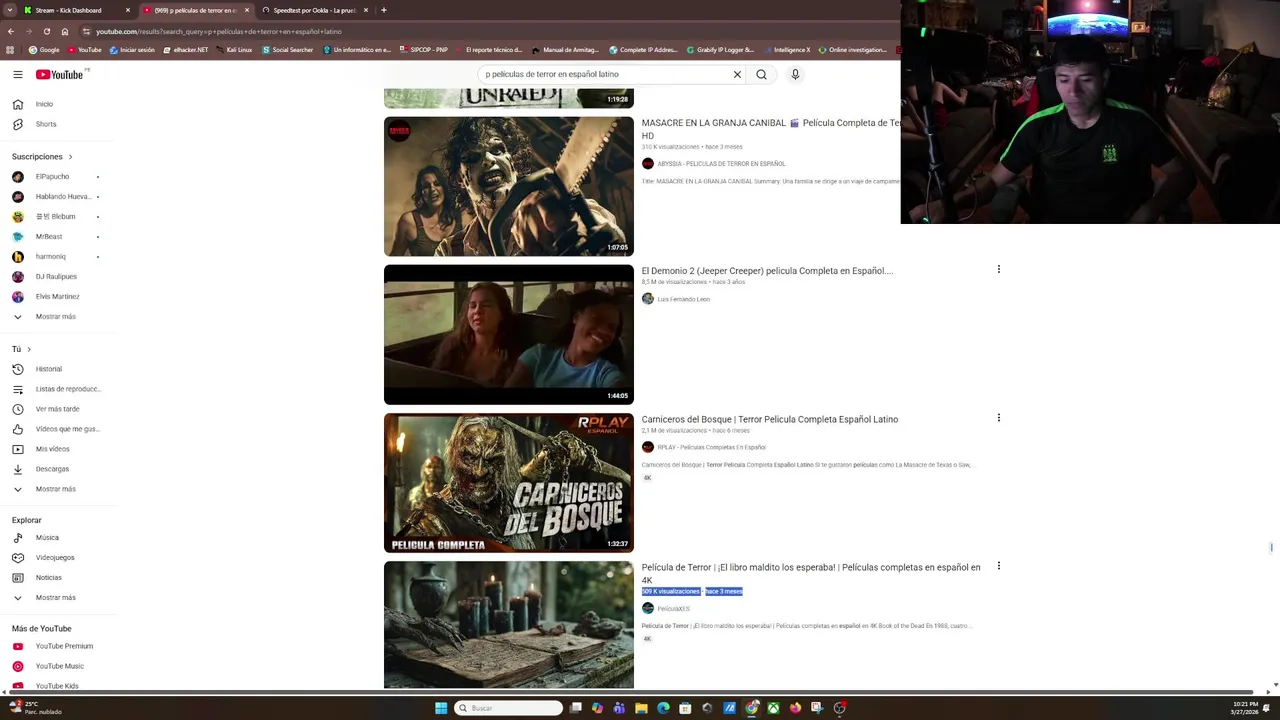Open Videojuegos under Explorar
This screenshot has width=1280, height=720.
click(x=57, y=557)
